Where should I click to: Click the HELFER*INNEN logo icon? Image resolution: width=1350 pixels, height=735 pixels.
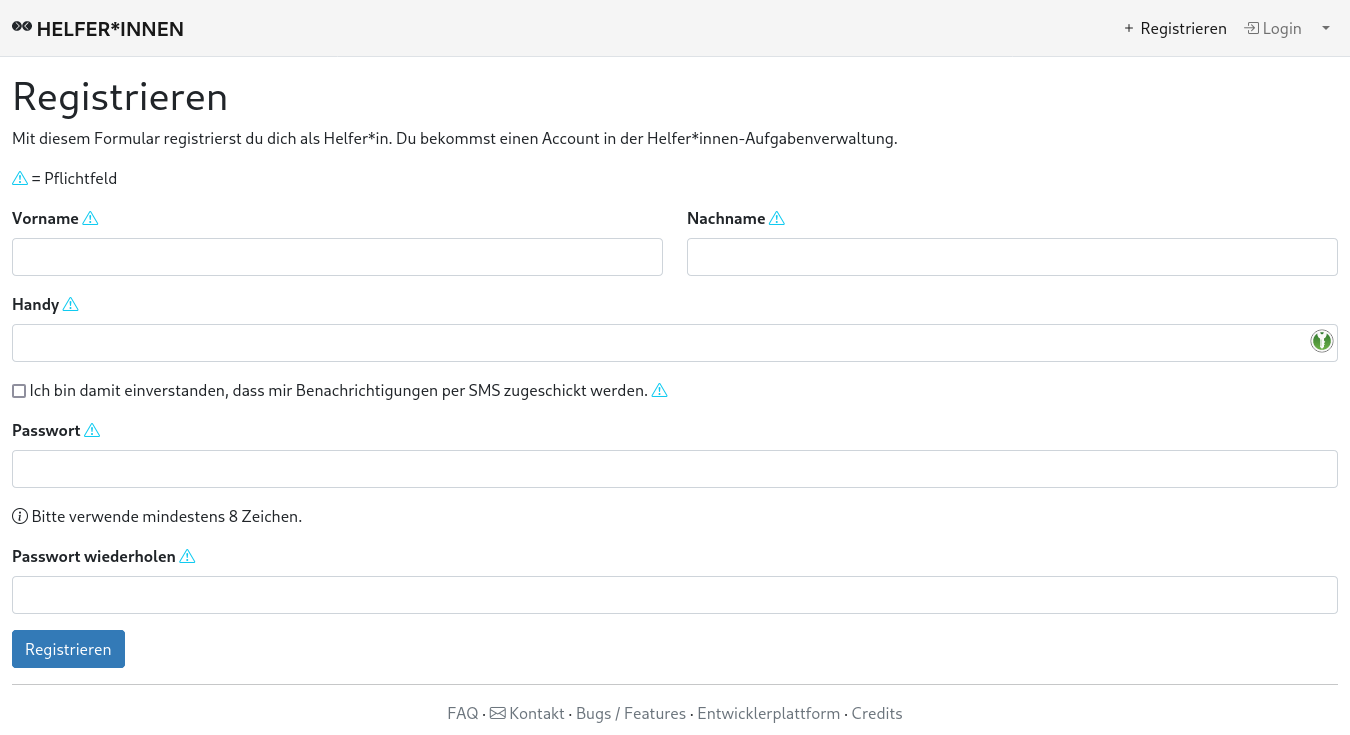[x=22, y=27]
